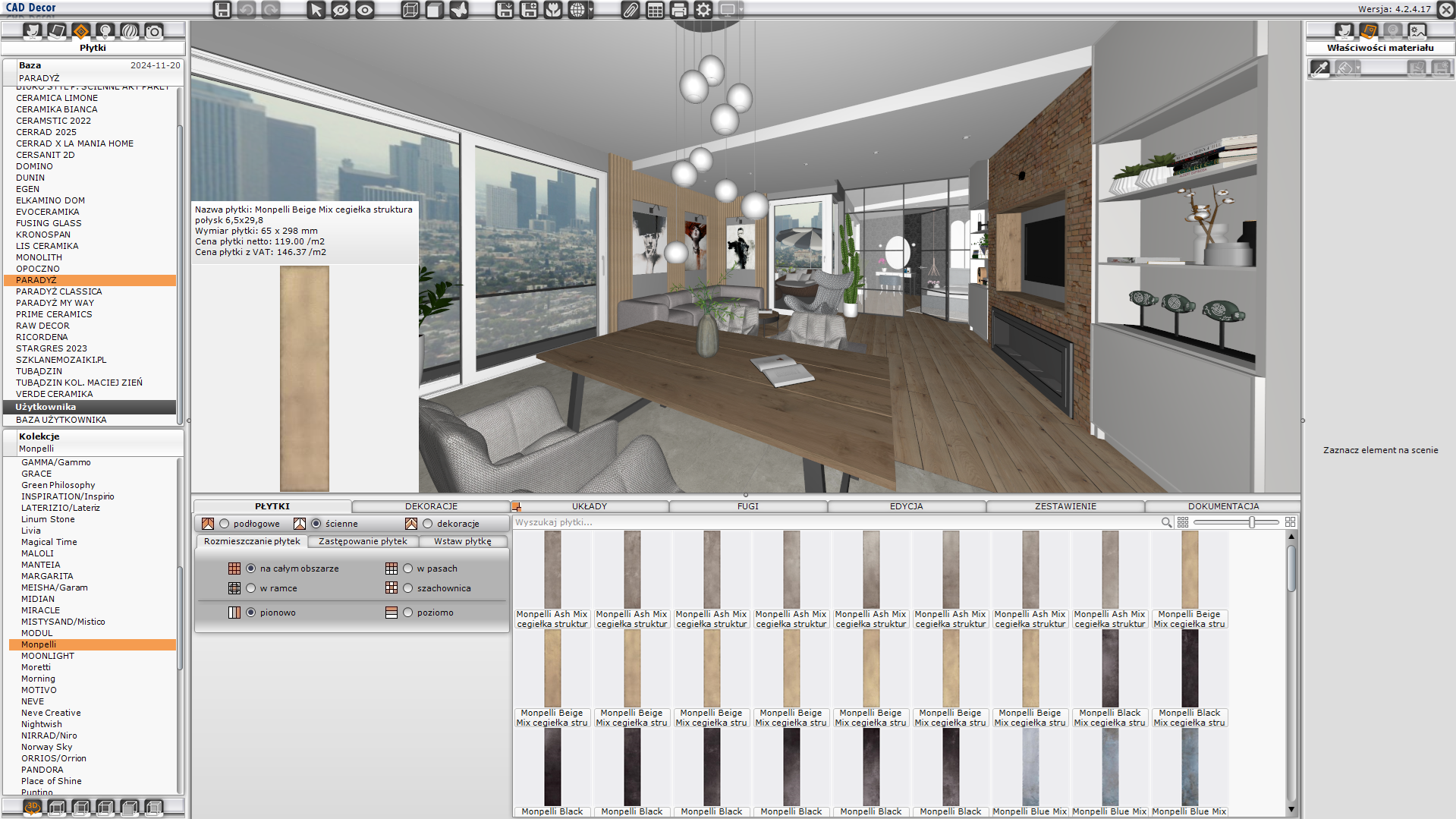Open the PARADYŻ CLASSICA database entry
The width and height of the screenshot is (1456, 819).
(59, 291)
